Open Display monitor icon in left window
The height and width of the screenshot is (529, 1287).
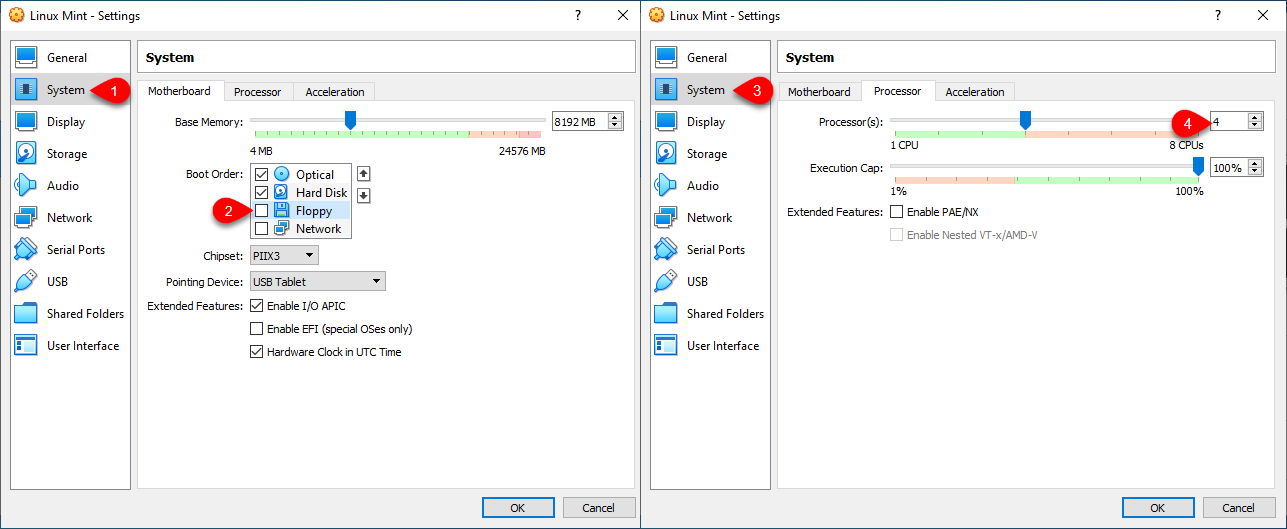click(27, 122)
